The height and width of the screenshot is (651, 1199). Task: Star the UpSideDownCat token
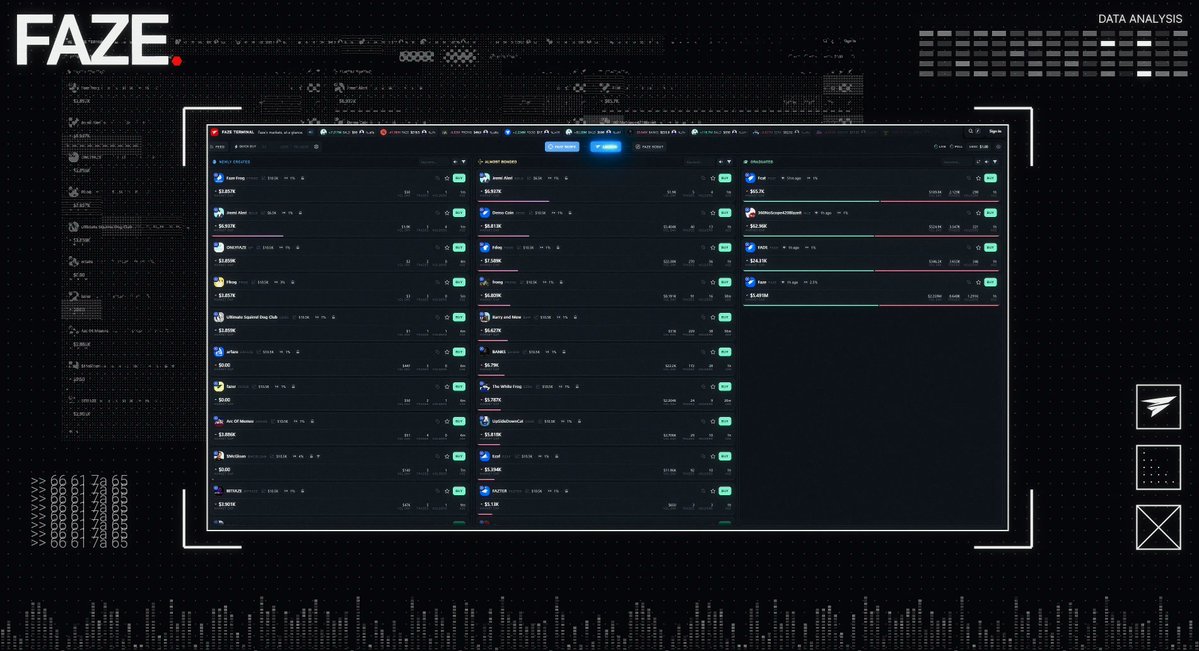713,422
